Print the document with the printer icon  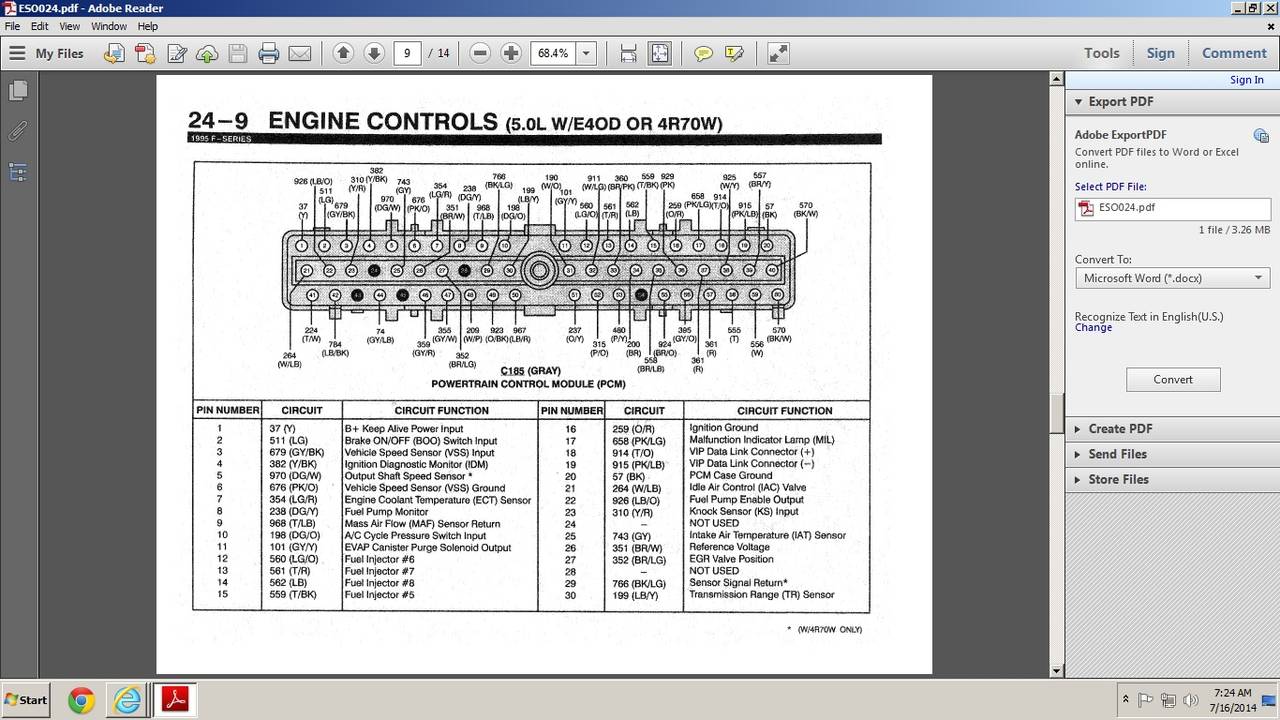click(268, 53)
